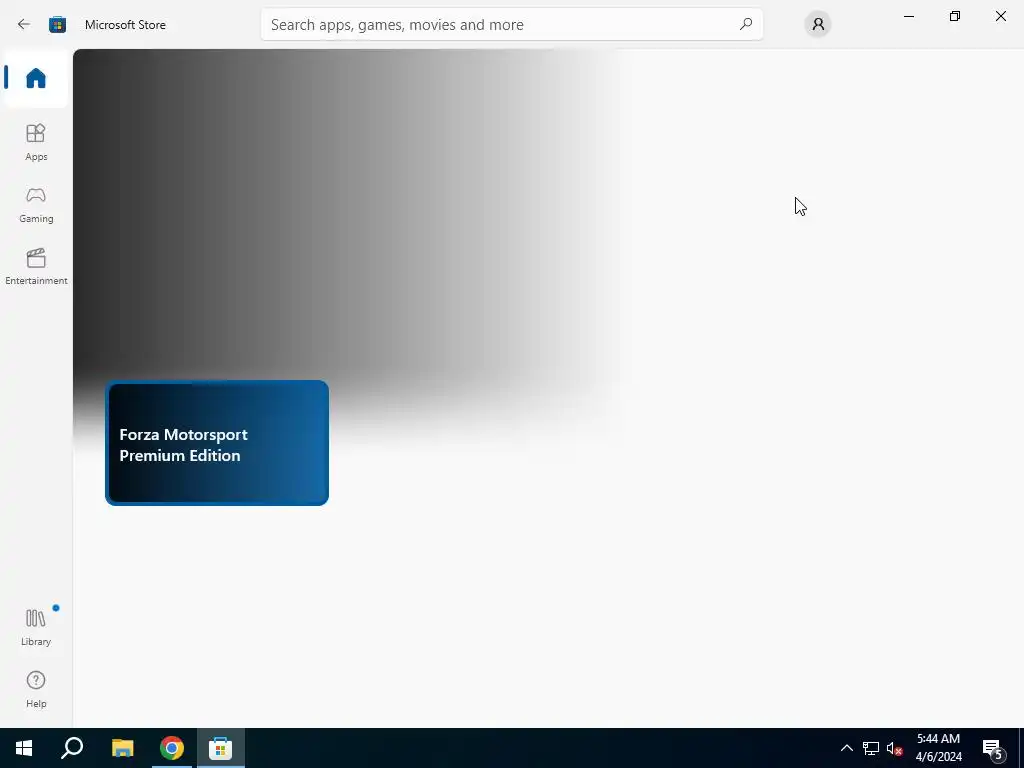
Task: Open the Gaming section
Action: 36,204
